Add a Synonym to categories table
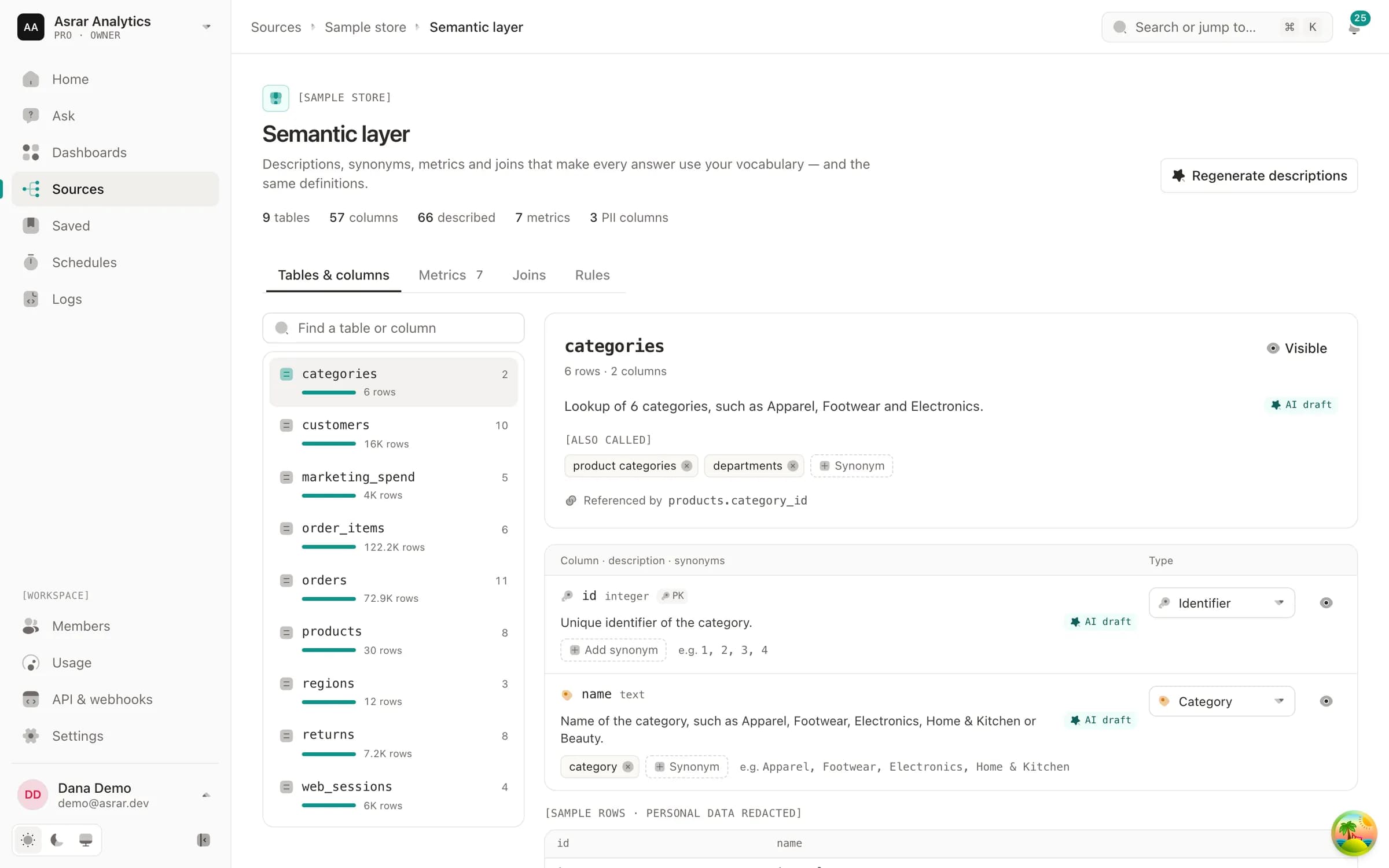Viewport: 1389px width, 868px height. tap(851, 466)
